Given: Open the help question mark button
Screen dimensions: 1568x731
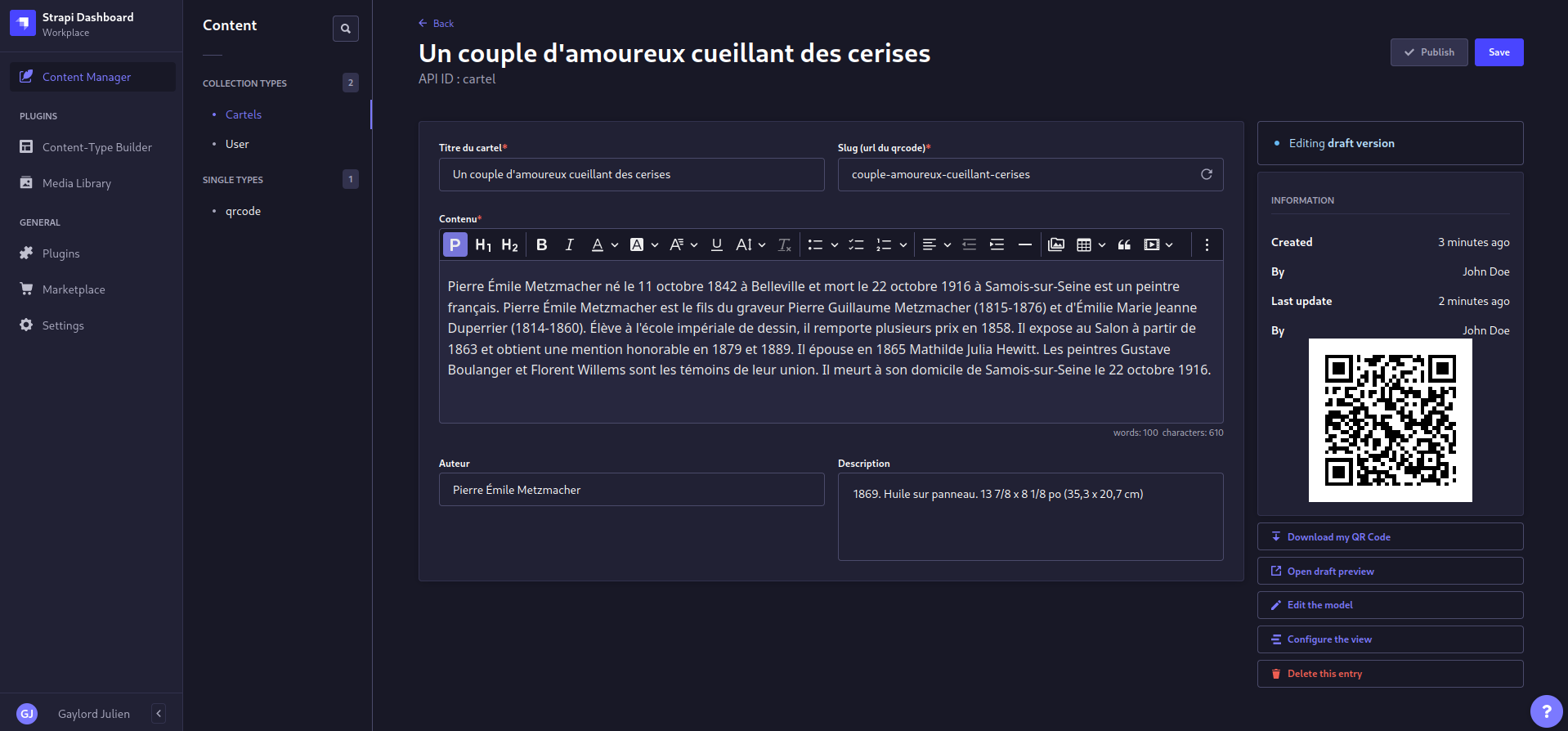Looking at the screenshot, I should click(x=1546, y=711).
